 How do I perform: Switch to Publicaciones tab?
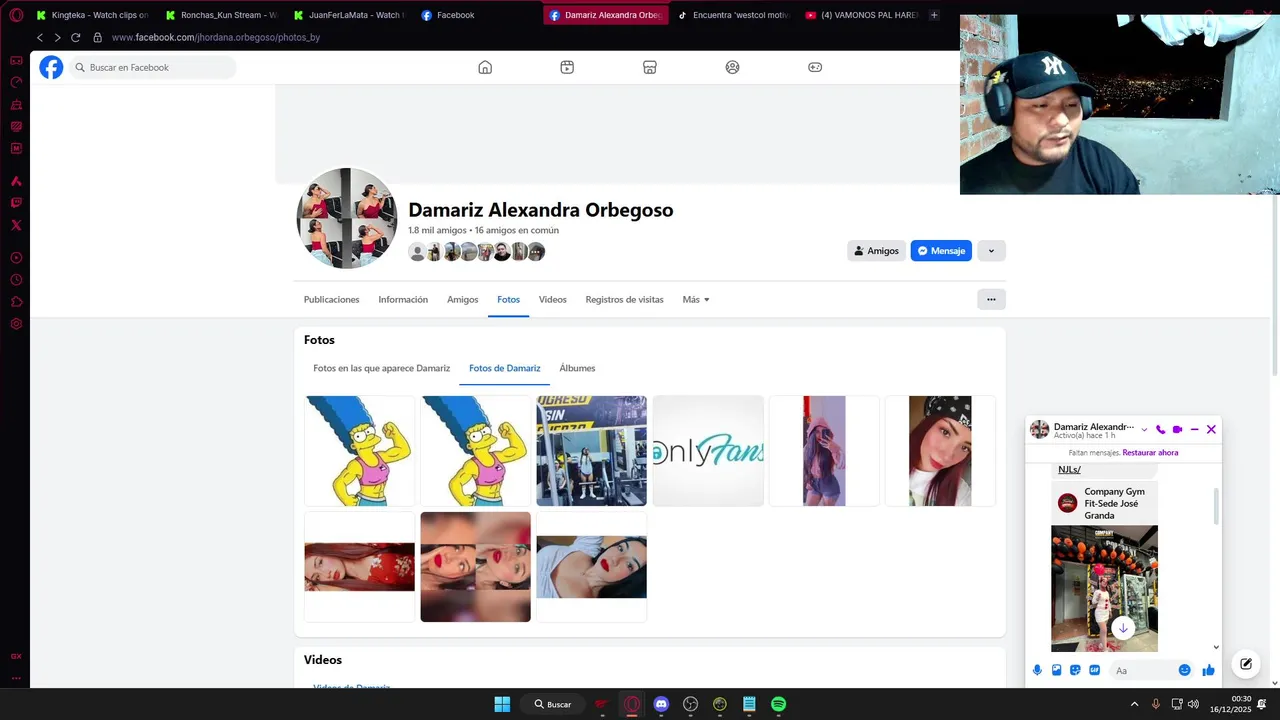(x=331, y=299)
